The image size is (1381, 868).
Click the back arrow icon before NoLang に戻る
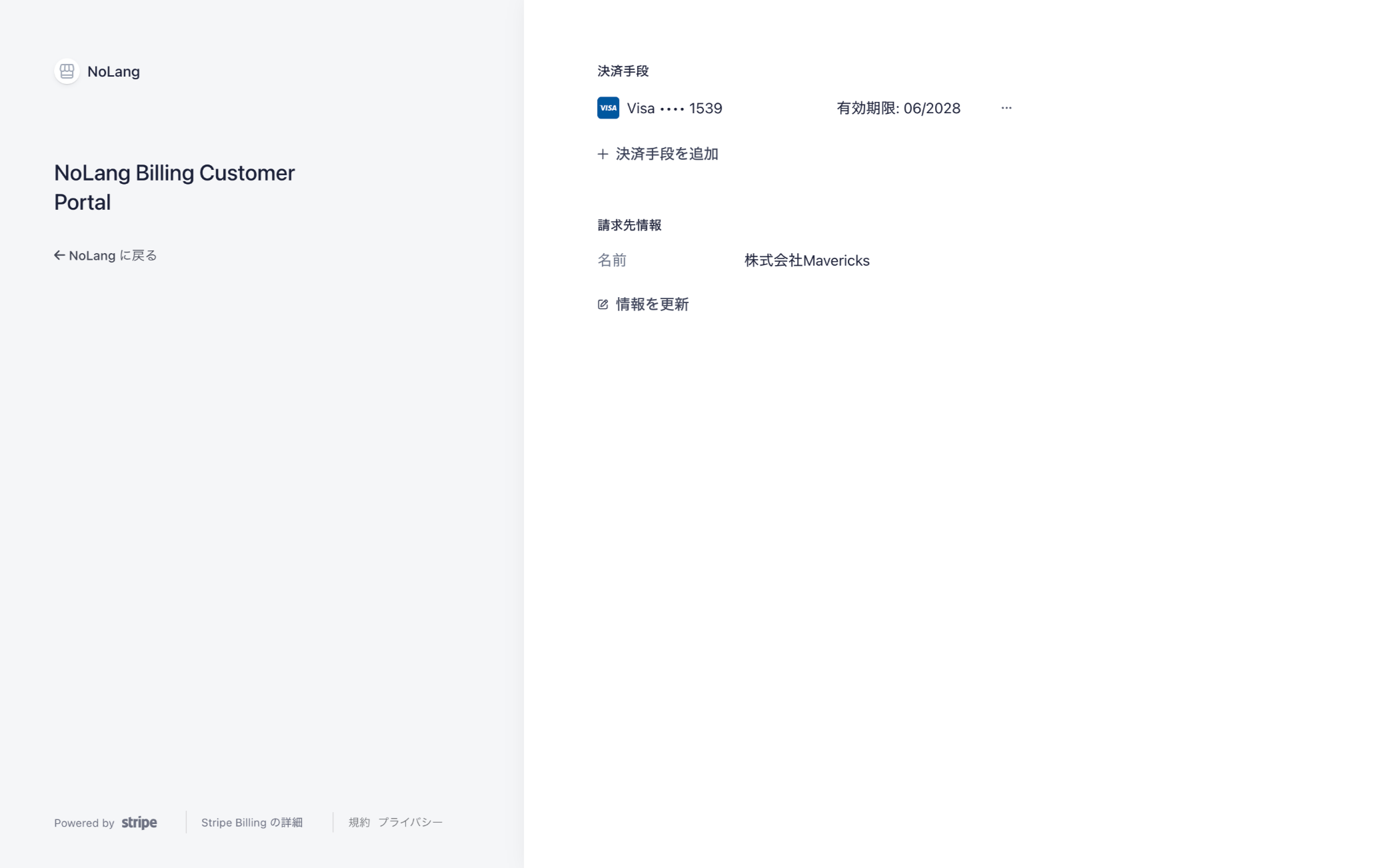[59, 255]
